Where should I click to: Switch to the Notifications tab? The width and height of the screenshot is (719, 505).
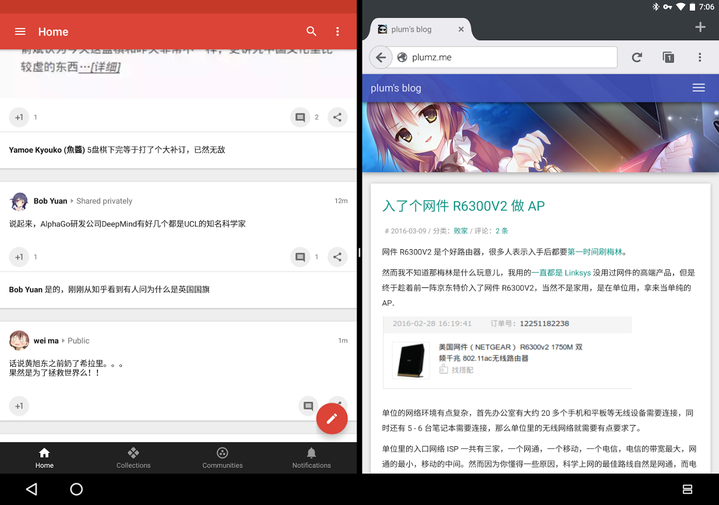coord(311,458)
